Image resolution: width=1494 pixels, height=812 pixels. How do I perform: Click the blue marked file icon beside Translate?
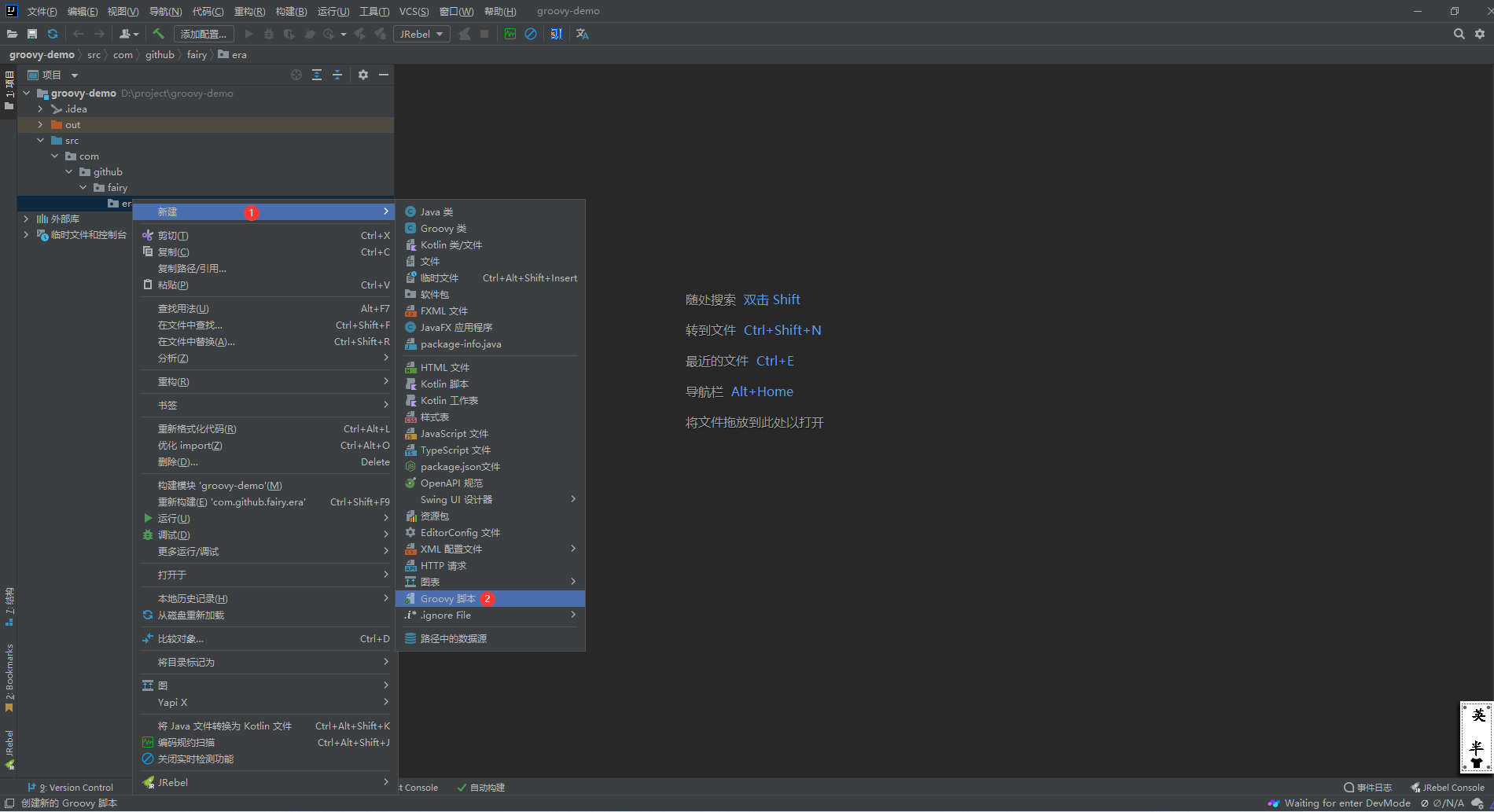[x=557, y=34]
